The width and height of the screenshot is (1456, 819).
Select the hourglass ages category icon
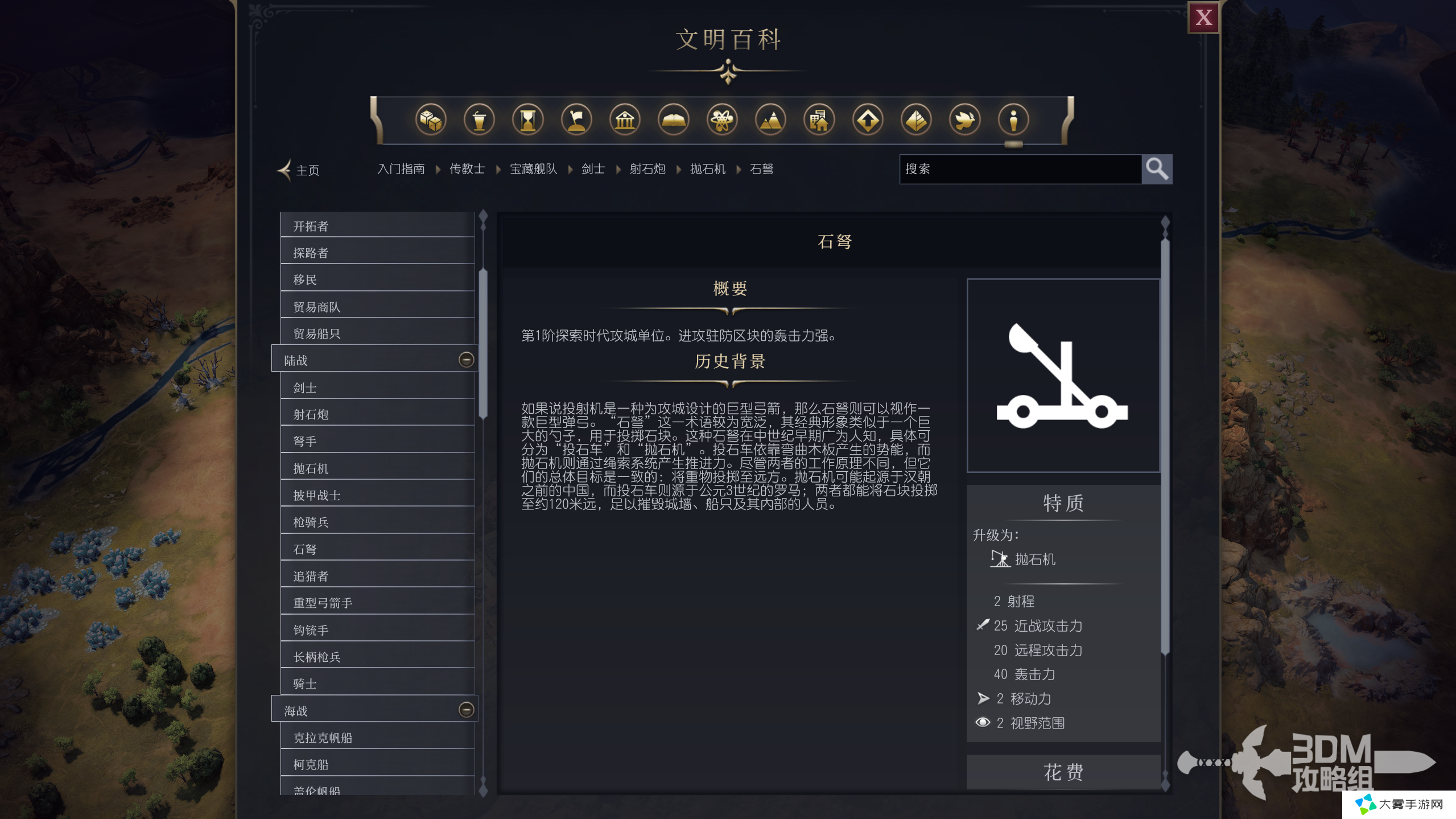coord(528,120)
